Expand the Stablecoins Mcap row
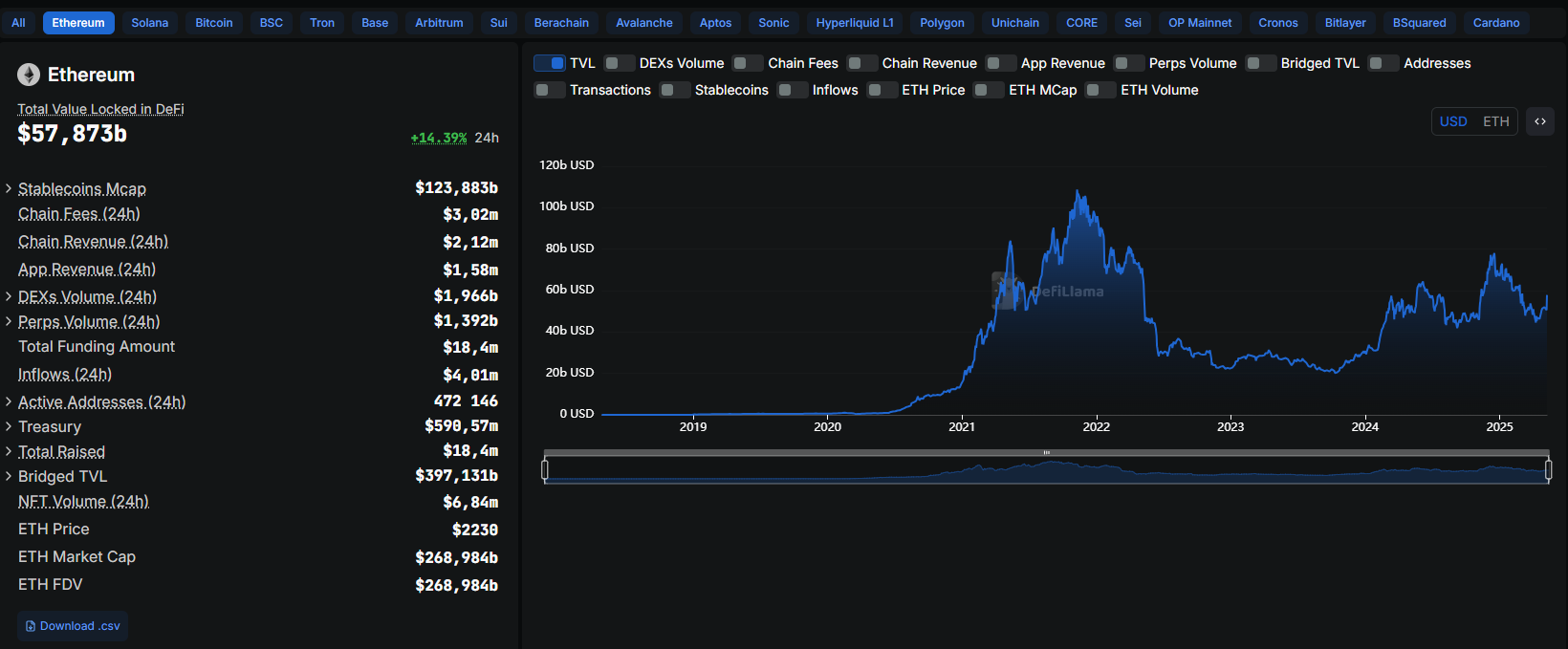The height and width of the screenshot is (649, 1568). click(9, 188)
